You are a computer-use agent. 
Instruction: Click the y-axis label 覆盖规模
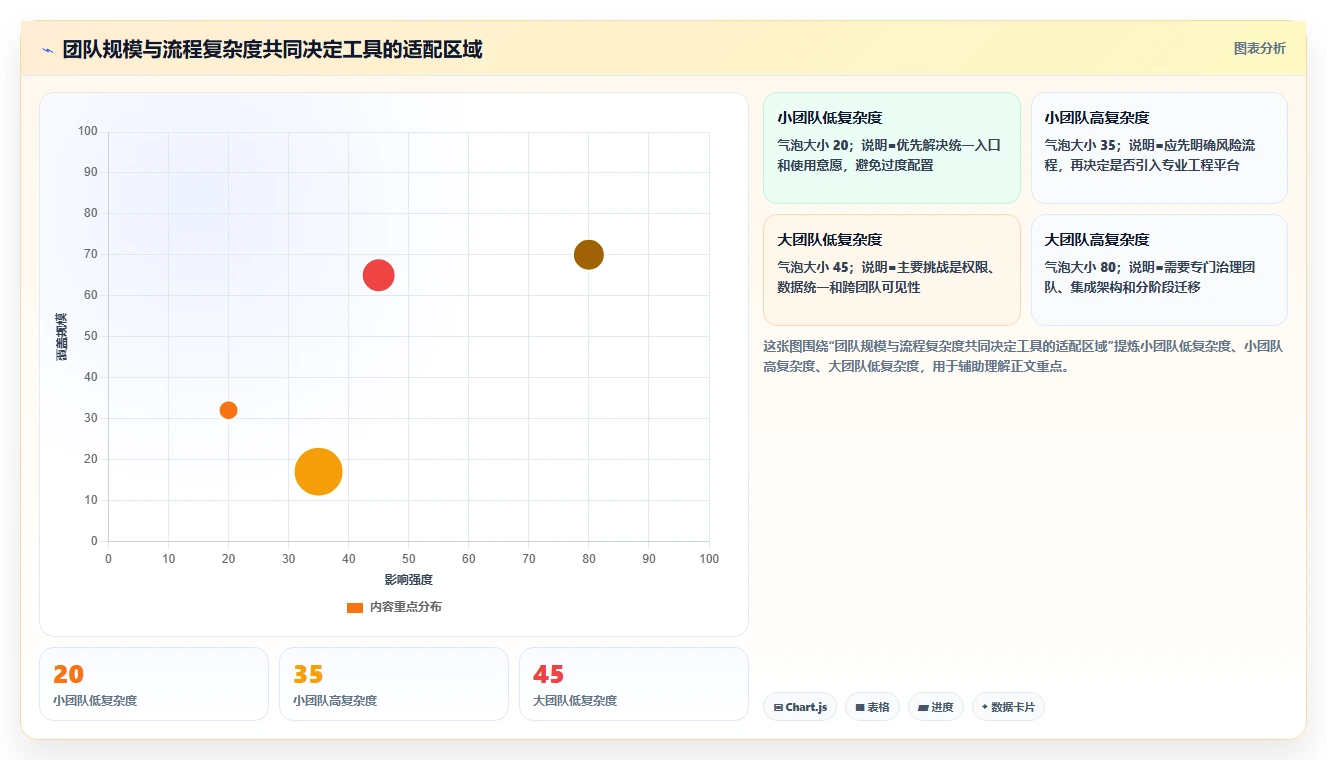click(62, 336)
